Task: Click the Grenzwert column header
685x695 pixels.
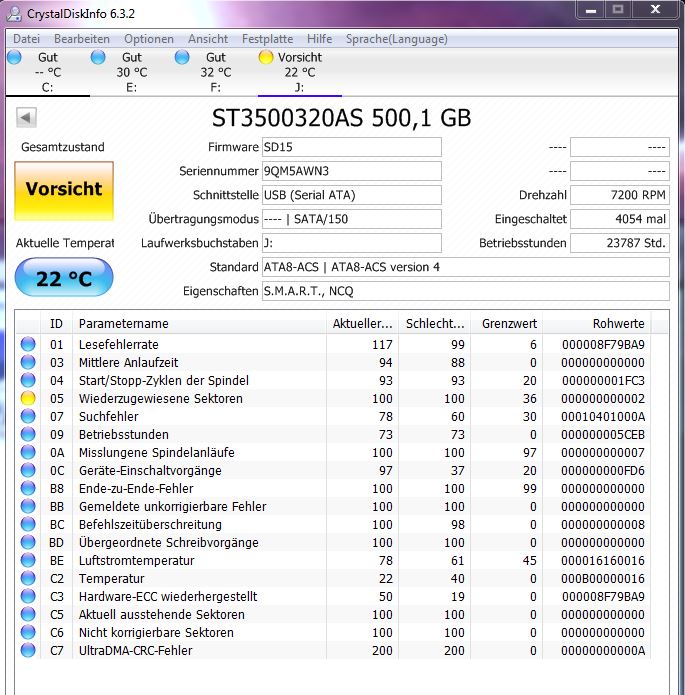Action: 507,324
